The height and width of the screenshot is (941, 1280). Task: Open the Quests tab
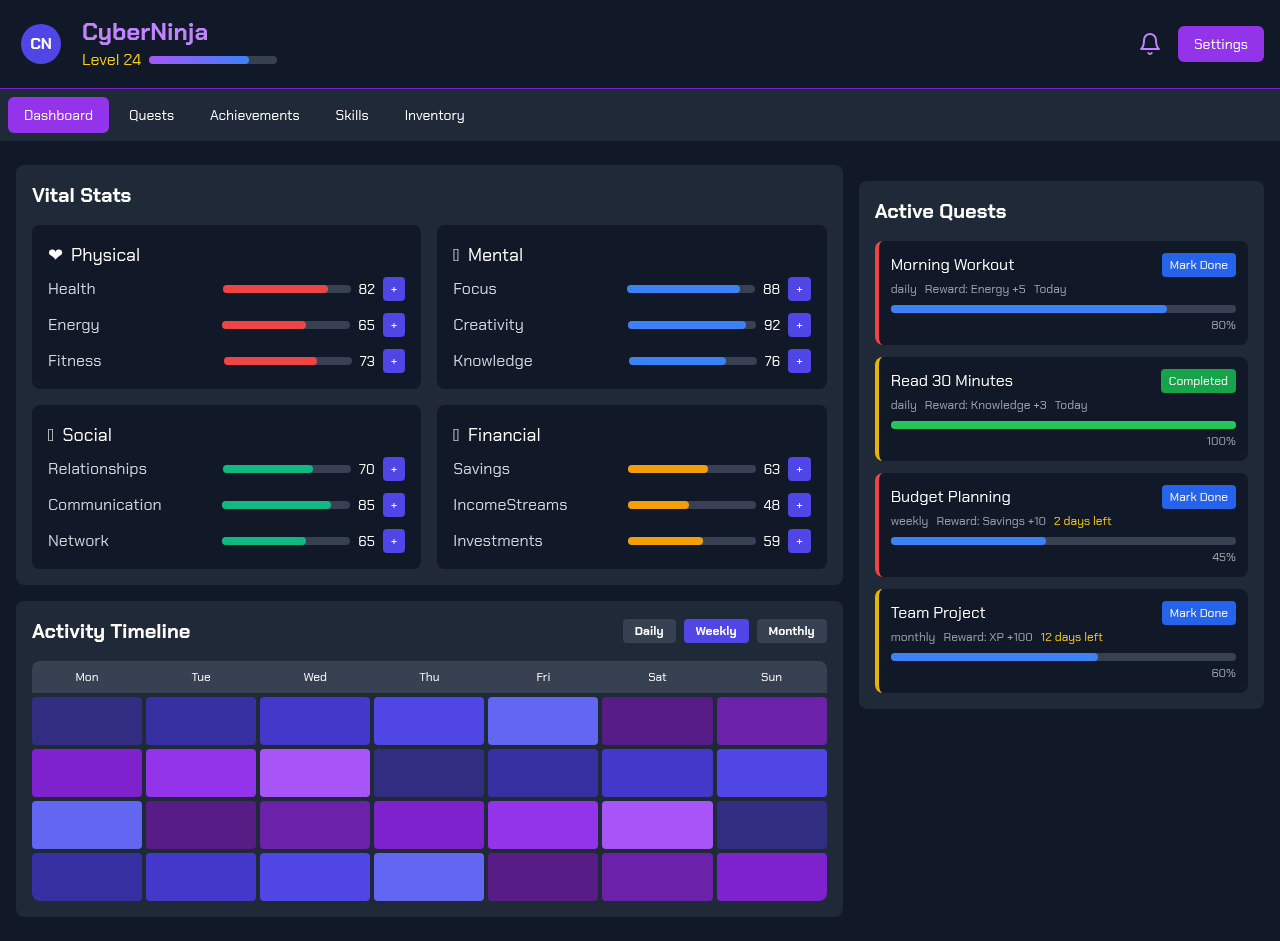coord(151,115)
